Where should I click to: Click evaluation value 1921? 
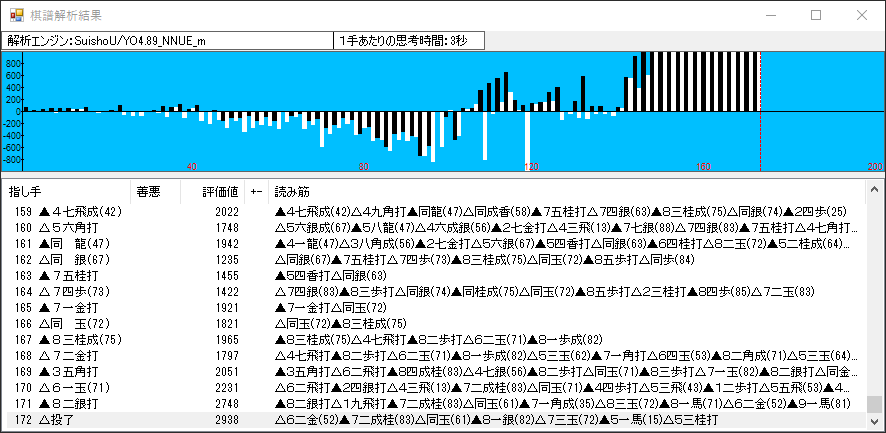(x=227, y=308)
